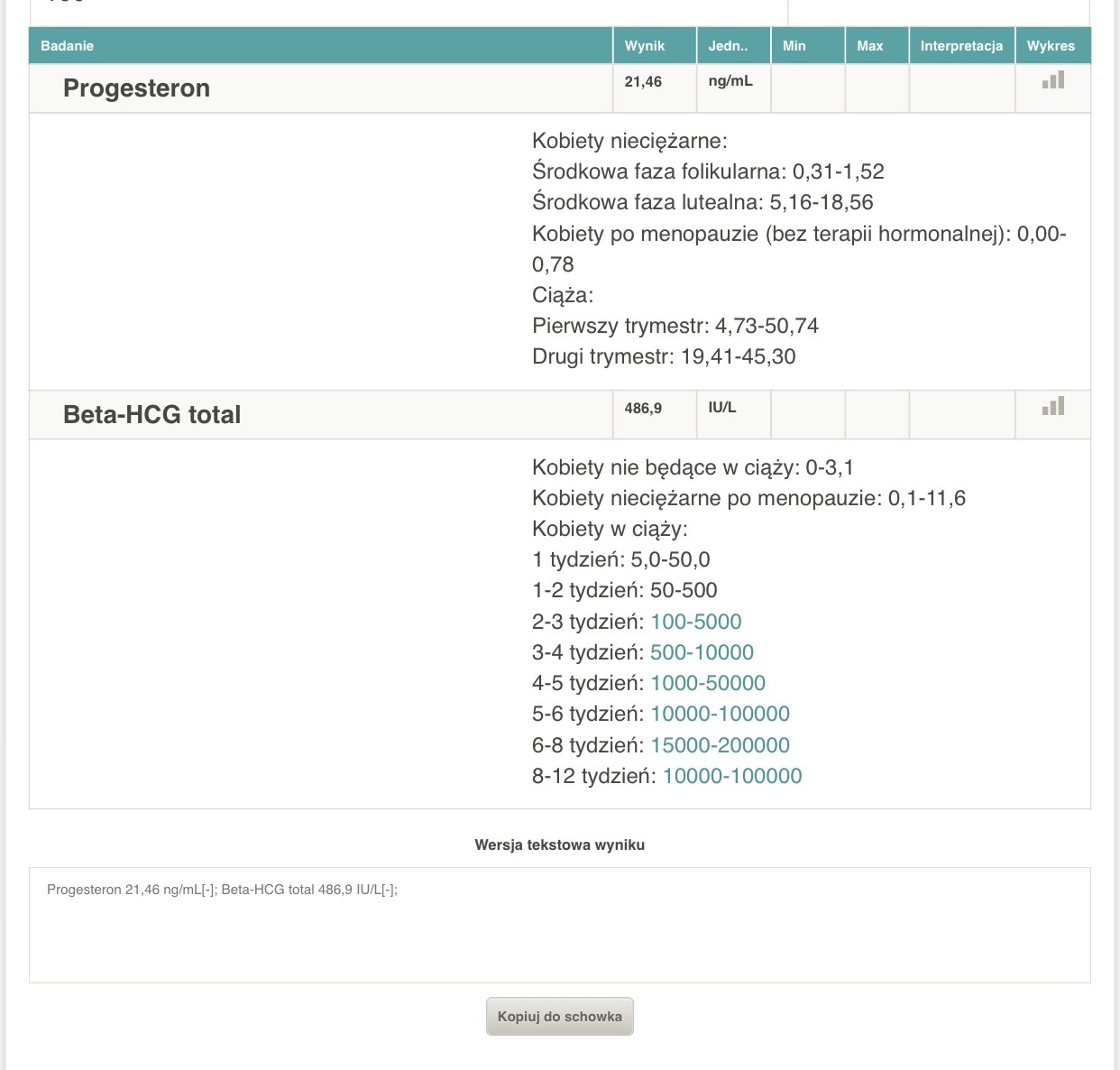Image resolution: width=1120 pixels, height=1070 pixels.
Task: Click the Interpretacja column header
Action: click(961, 46)
